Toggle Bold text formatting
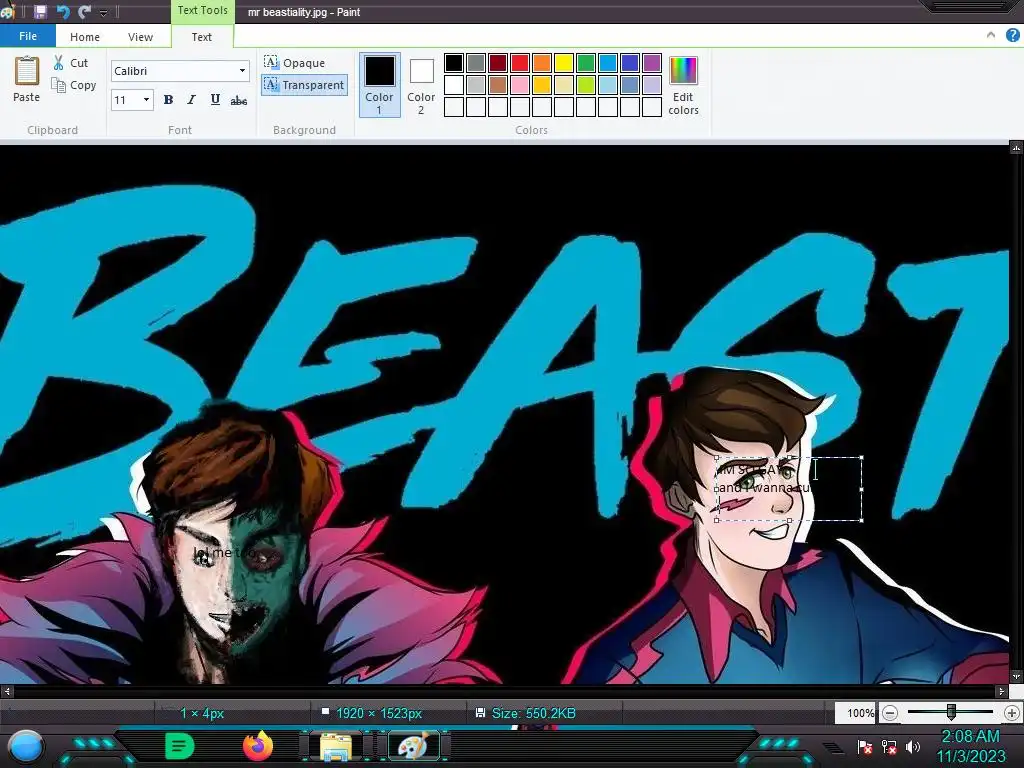 point(168,100)
